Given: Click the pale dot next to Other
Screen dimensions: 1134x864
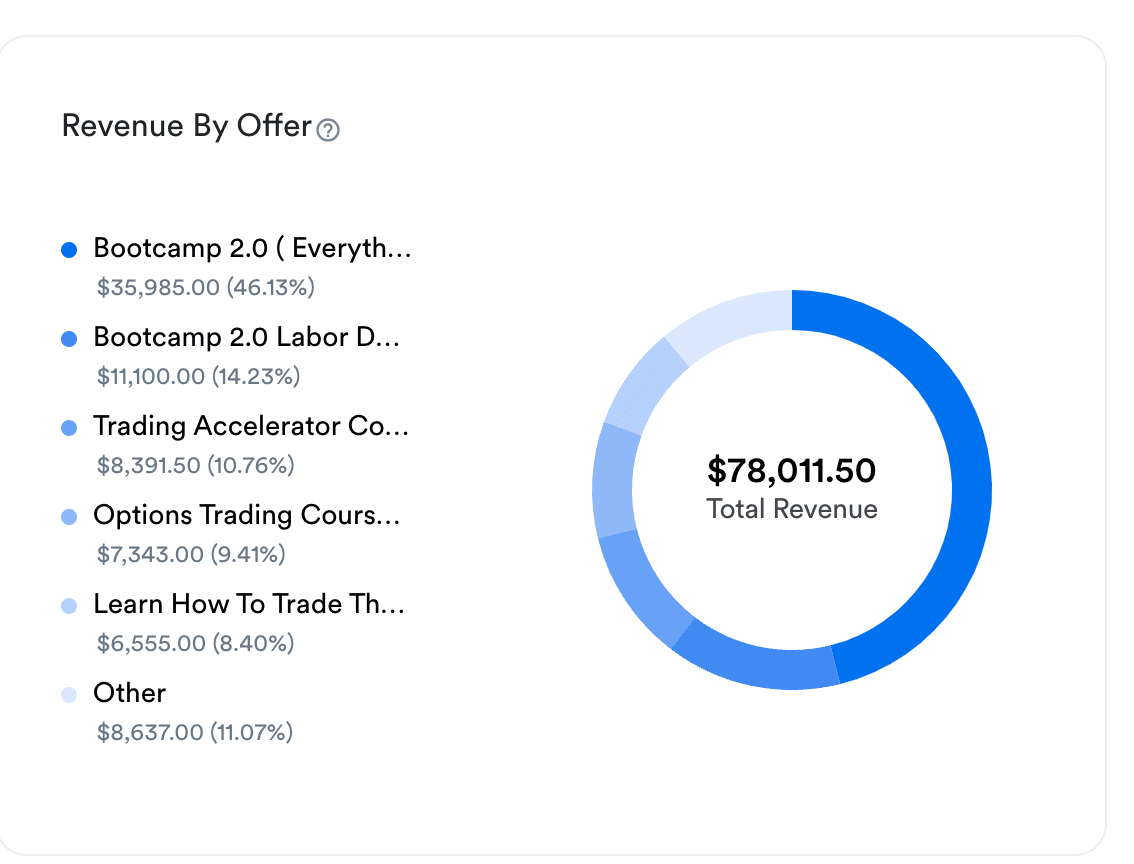Looking at the screenshot, I should click(x=69, y=694).
